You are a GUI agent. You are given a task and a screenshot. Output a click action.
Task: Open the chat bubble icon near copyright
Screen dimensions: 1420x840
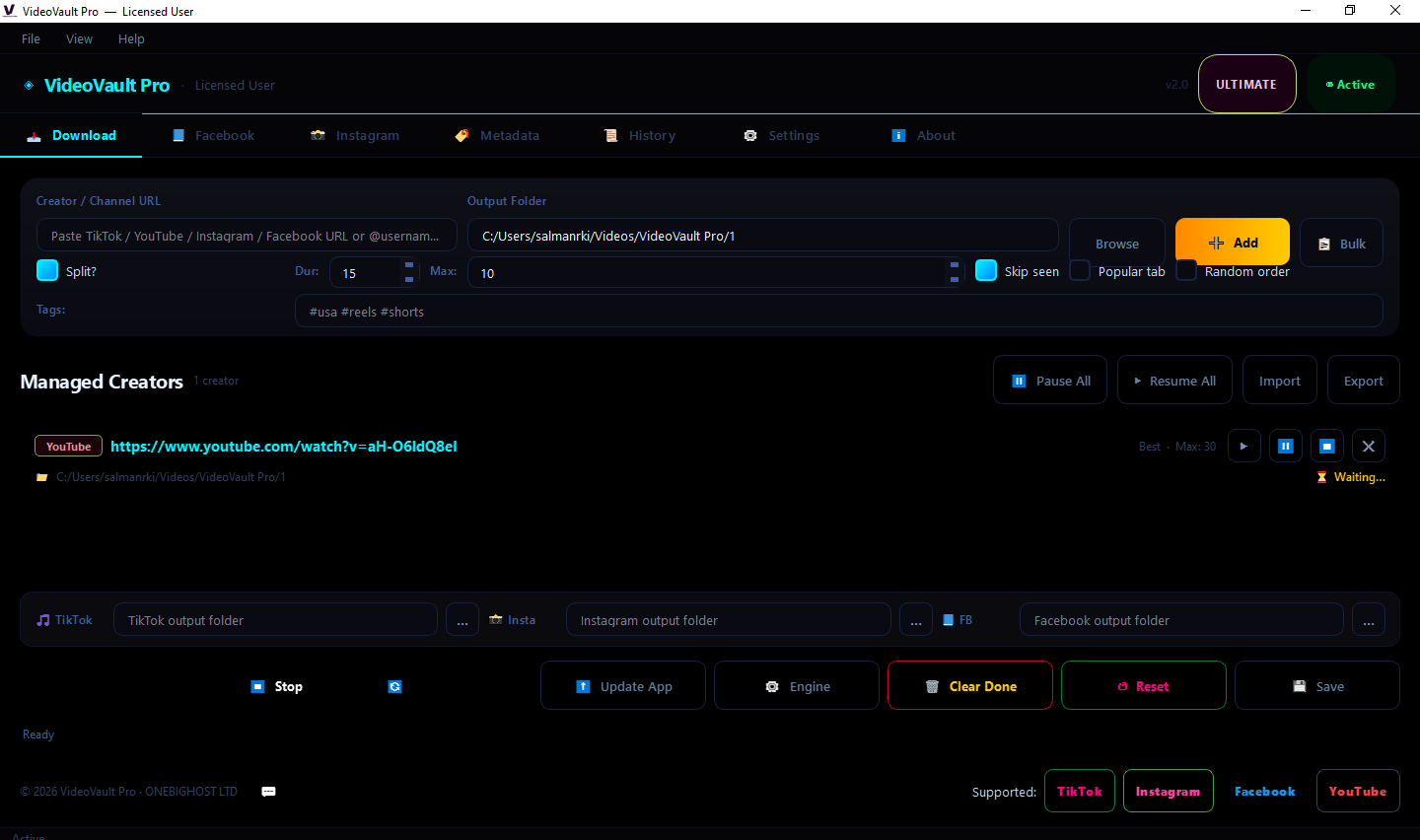pos(268,792)
